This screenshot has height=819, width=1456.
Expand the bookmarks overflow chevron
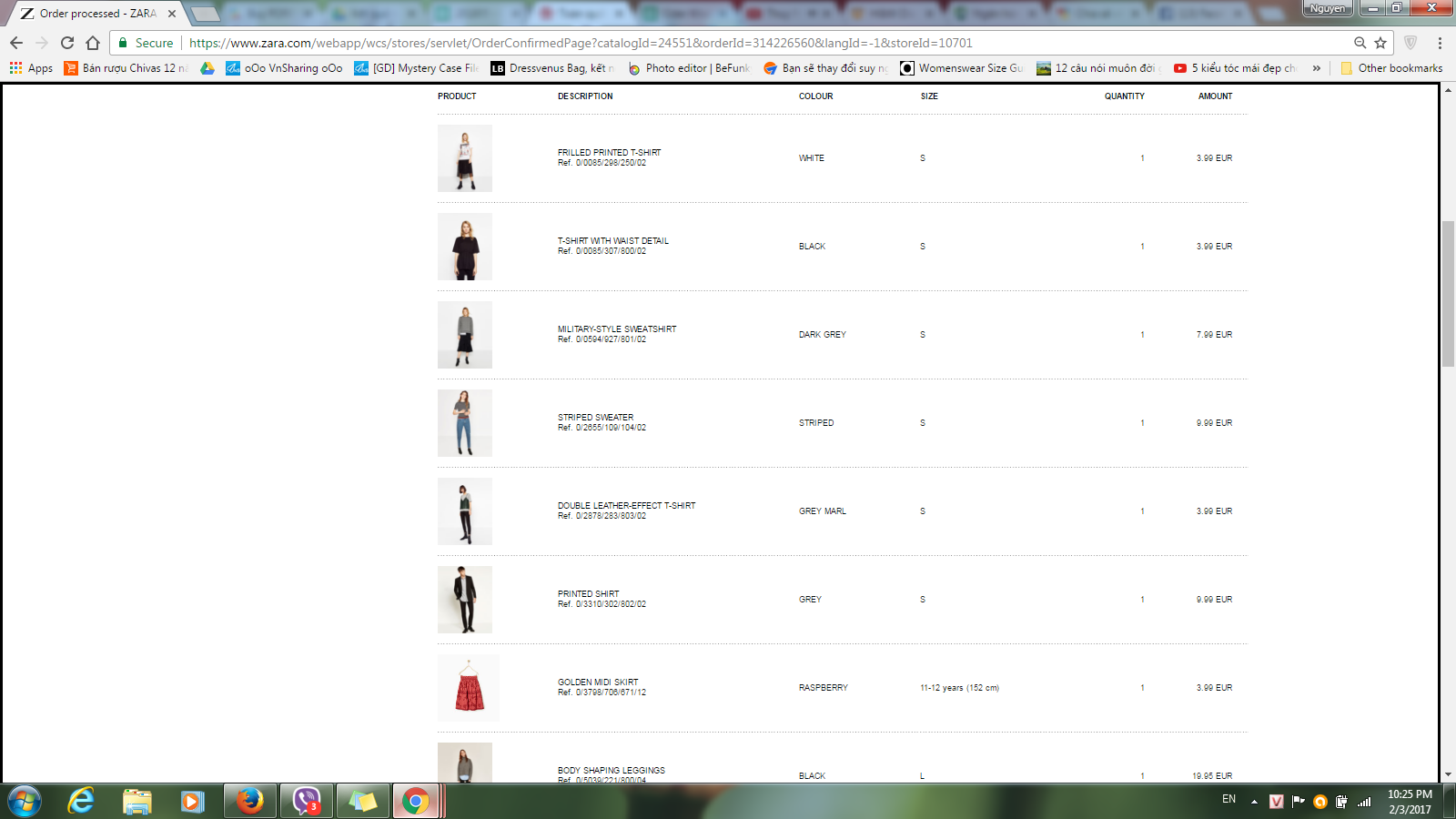pyautogui.click(x=1316, y=68)
